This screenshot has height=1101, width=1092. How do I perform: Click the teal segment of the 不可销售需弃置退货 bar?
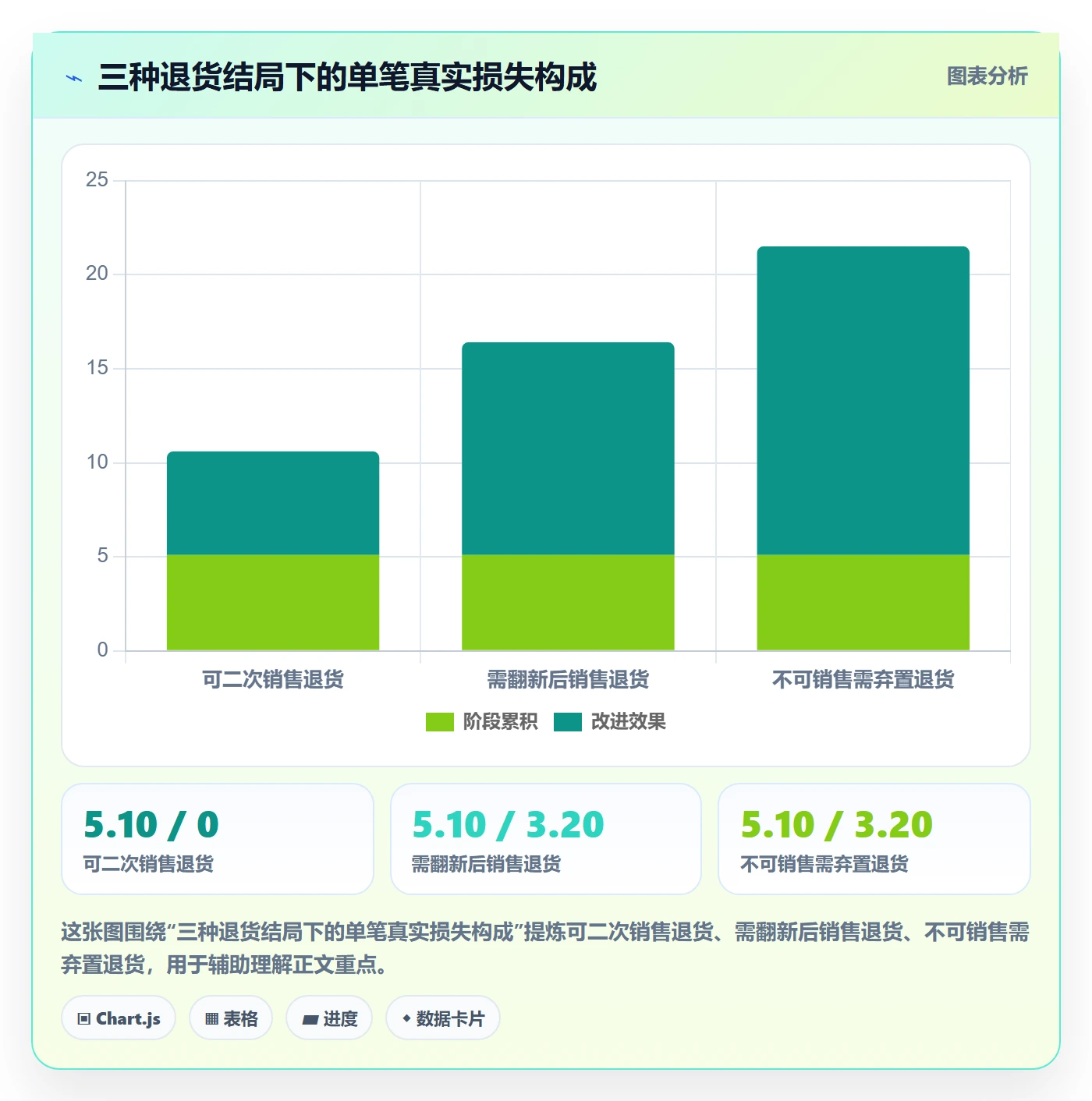coord(863,401)
